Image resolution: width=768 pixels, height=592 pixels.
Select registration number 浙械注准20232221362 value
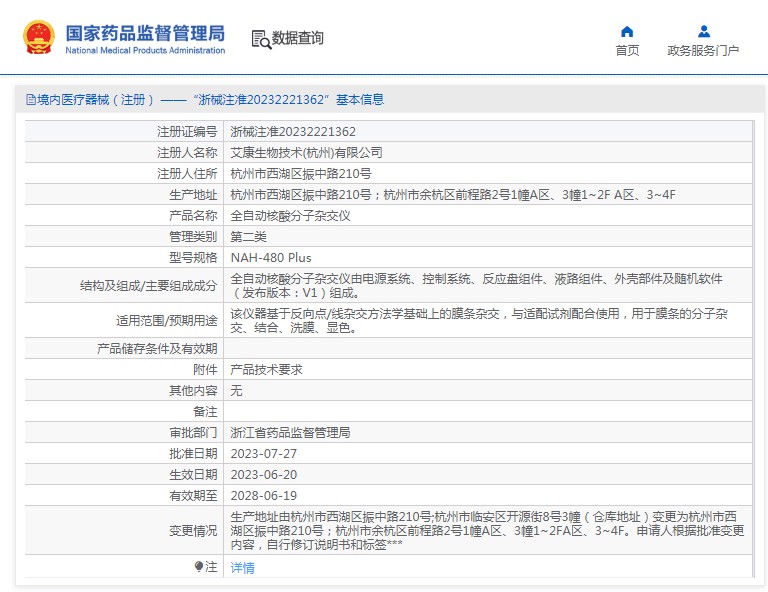click(x=293, y=132)
